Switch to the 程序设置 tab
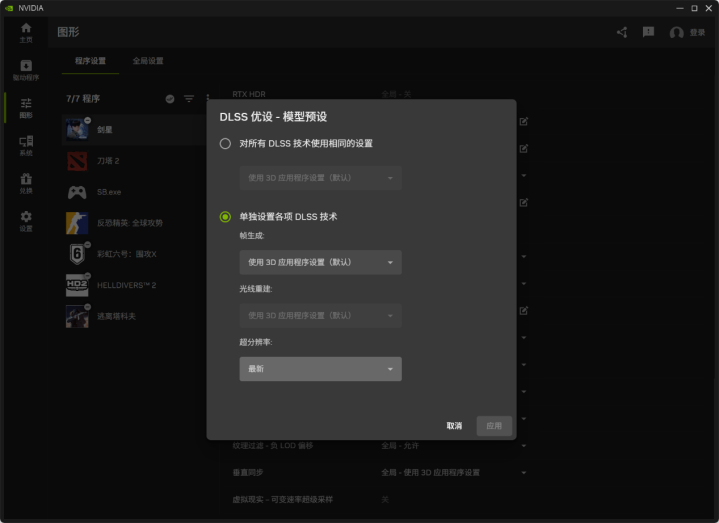This screenshot has width=719, height=523. click(90, 61)
